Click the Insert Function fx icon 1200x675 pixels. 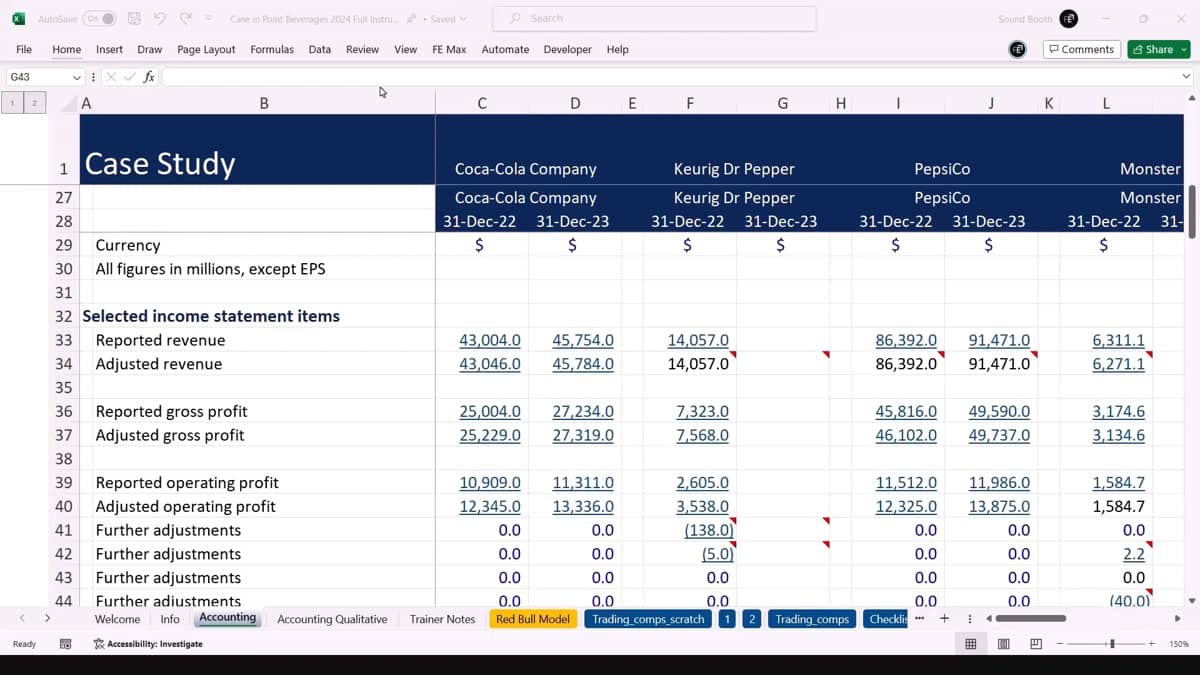(x=149, y=77)
